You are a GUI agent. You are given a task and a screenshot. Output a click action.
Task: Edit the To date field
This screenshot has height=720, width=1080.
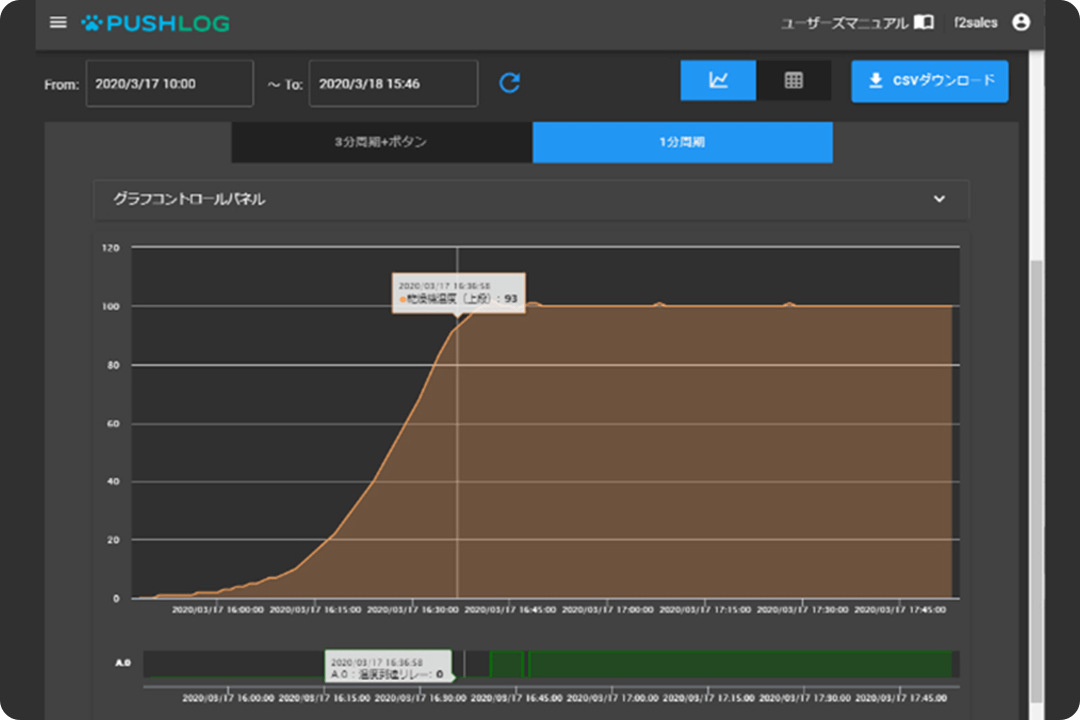[x=392, y=84]
